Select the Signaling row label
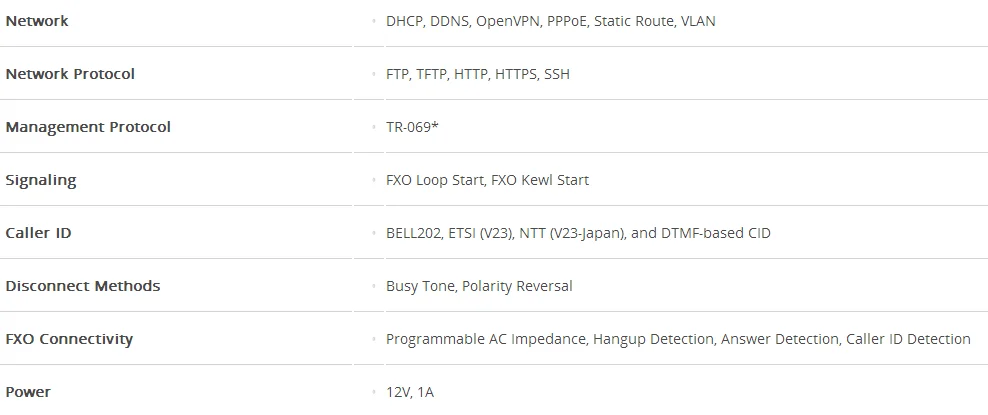The image size is (988, 415). click(x=41, y=180)
